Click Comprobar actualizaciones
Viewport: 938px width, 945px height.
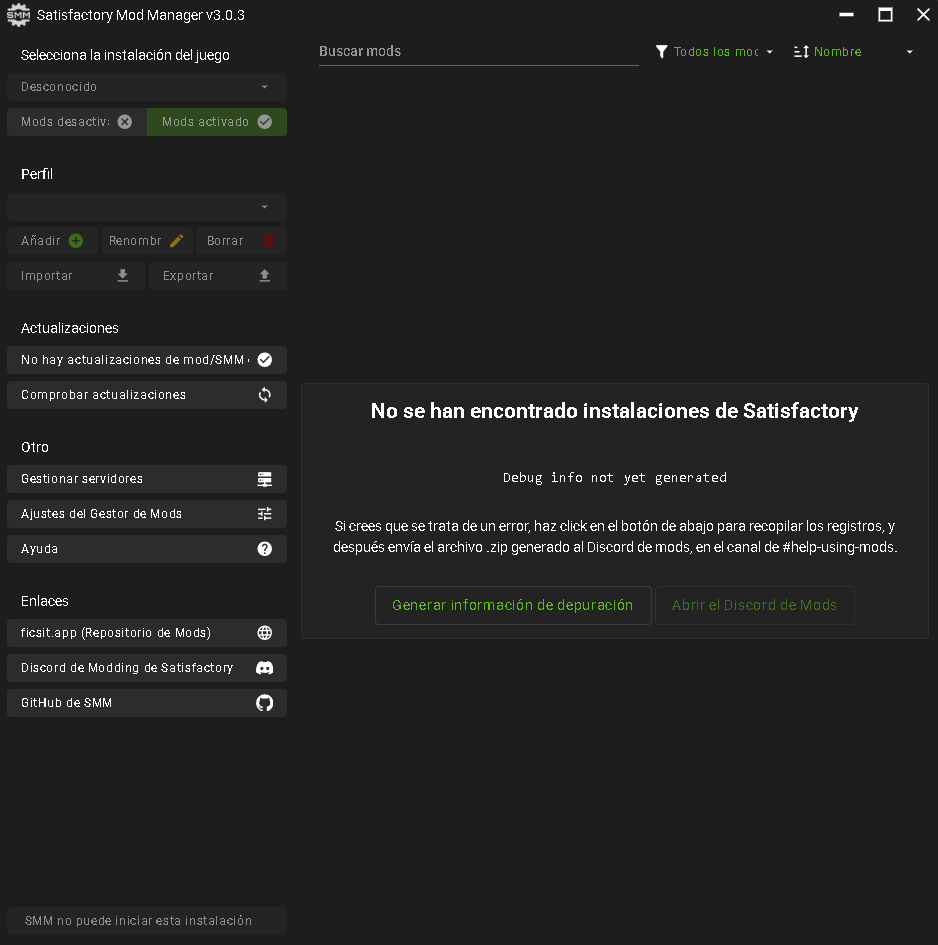146,395
